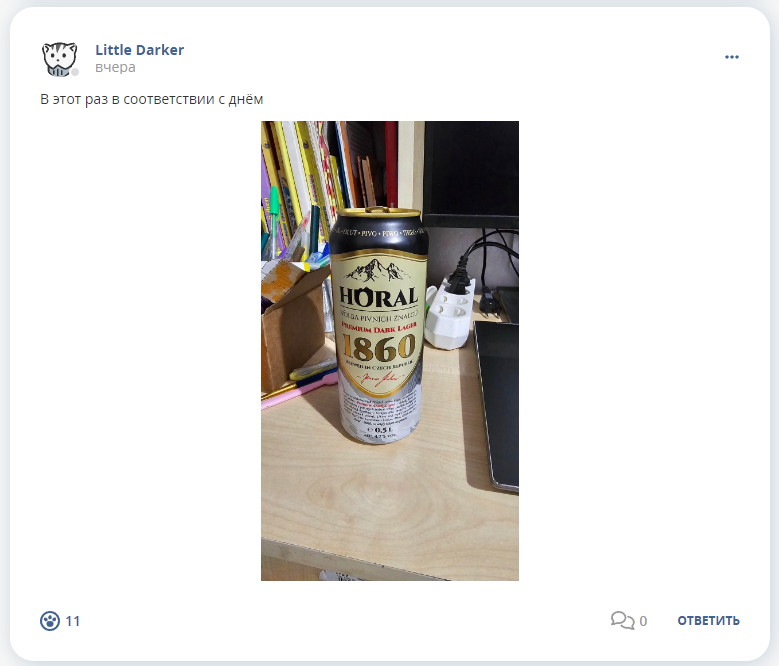Click the white power strip in photo
This screenshot has height=666, width=779.
pyautogui.click(x=450, y=315)
